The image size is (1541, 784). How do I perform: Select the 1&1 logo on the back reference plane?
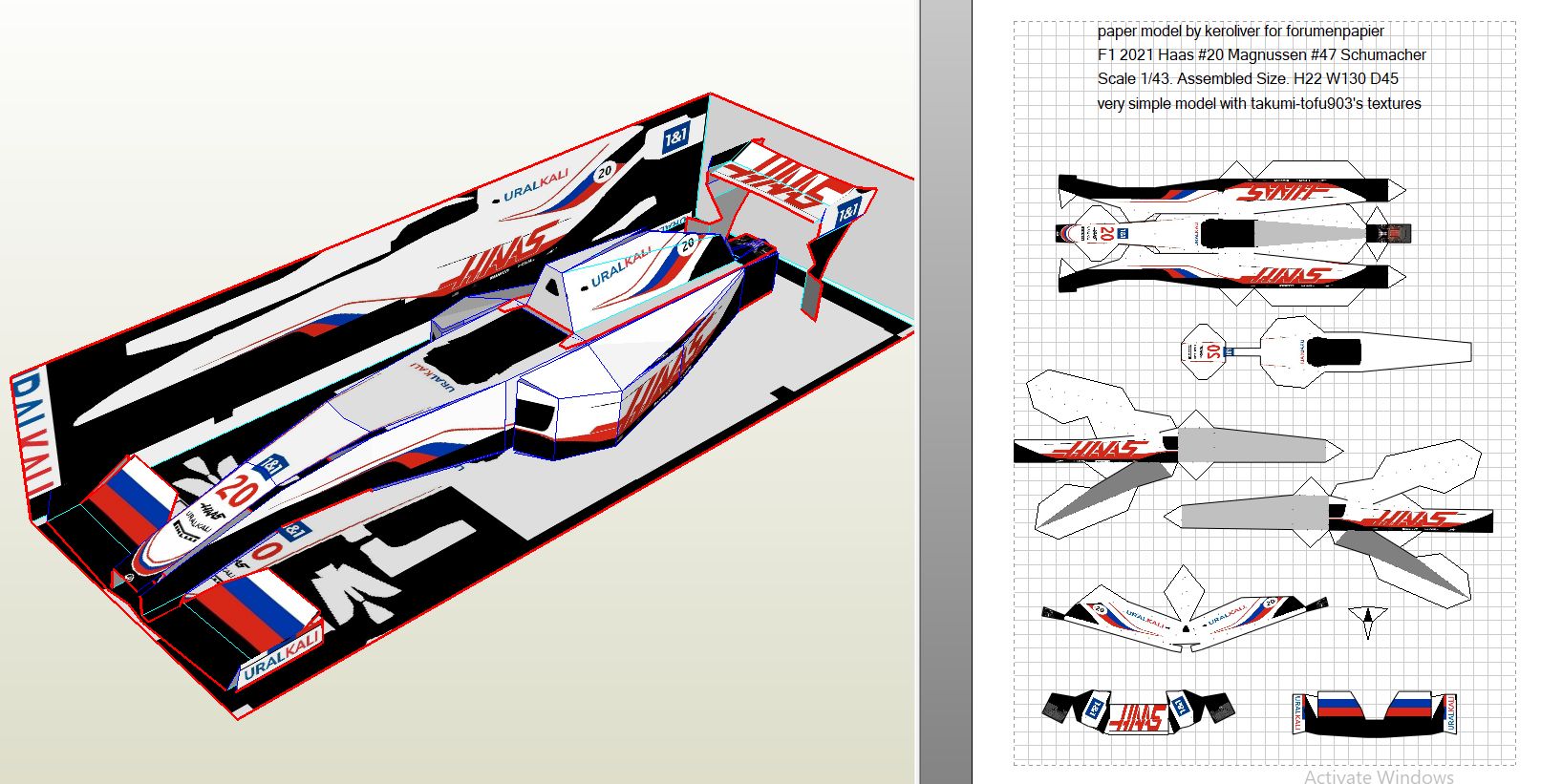(674, 138)
